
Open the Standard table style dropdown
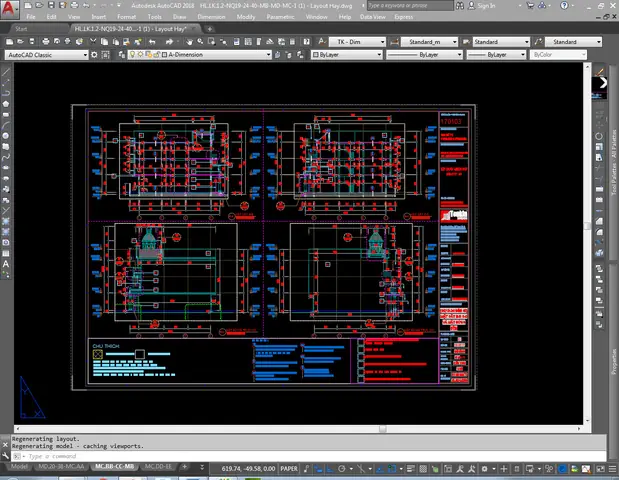click(x=501, y=42)
